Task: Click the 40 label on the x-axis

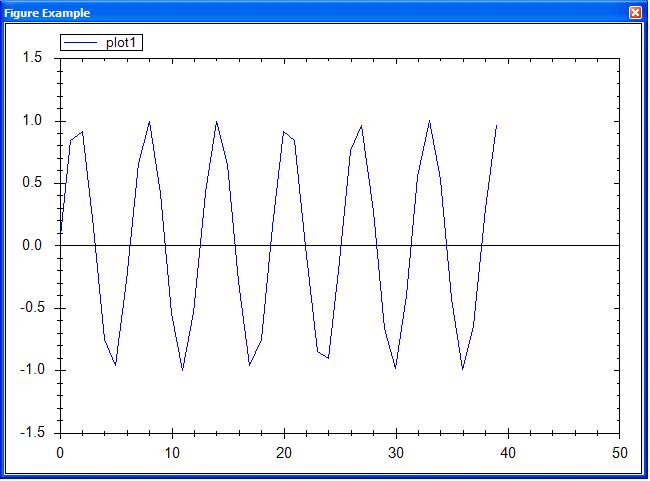Action: [508, 453]
